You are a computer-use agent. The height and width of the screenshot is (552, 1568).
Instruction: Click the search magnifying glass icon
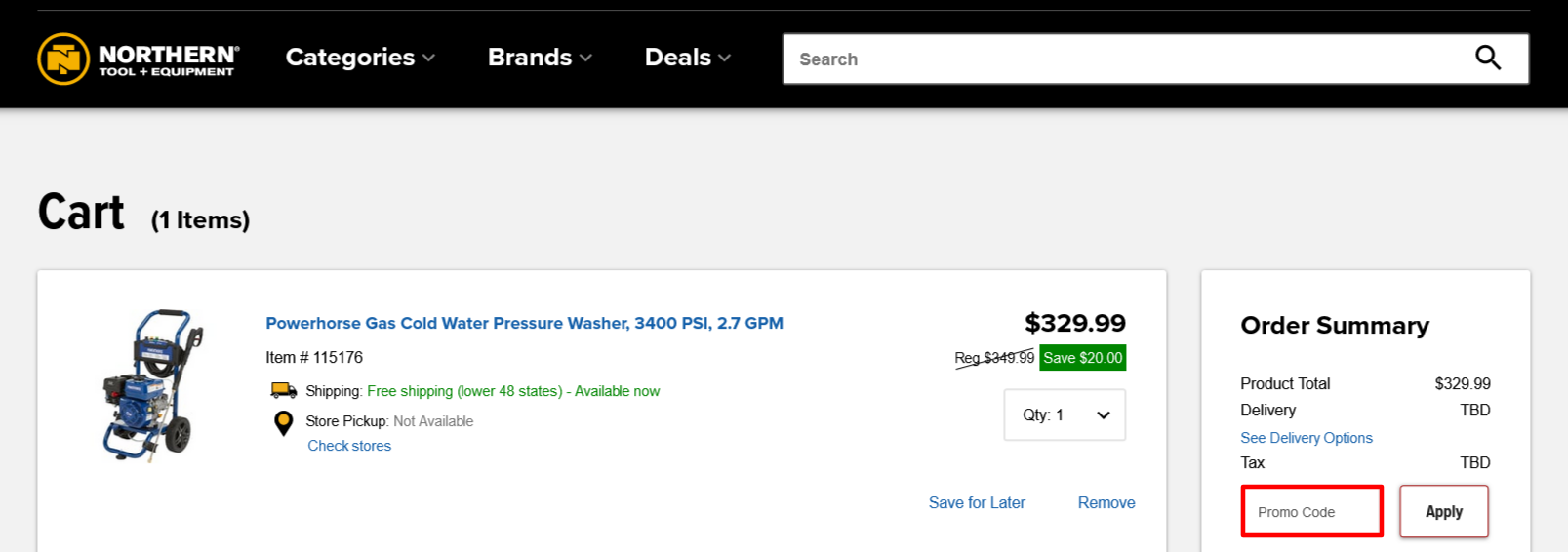point(1487,59)
